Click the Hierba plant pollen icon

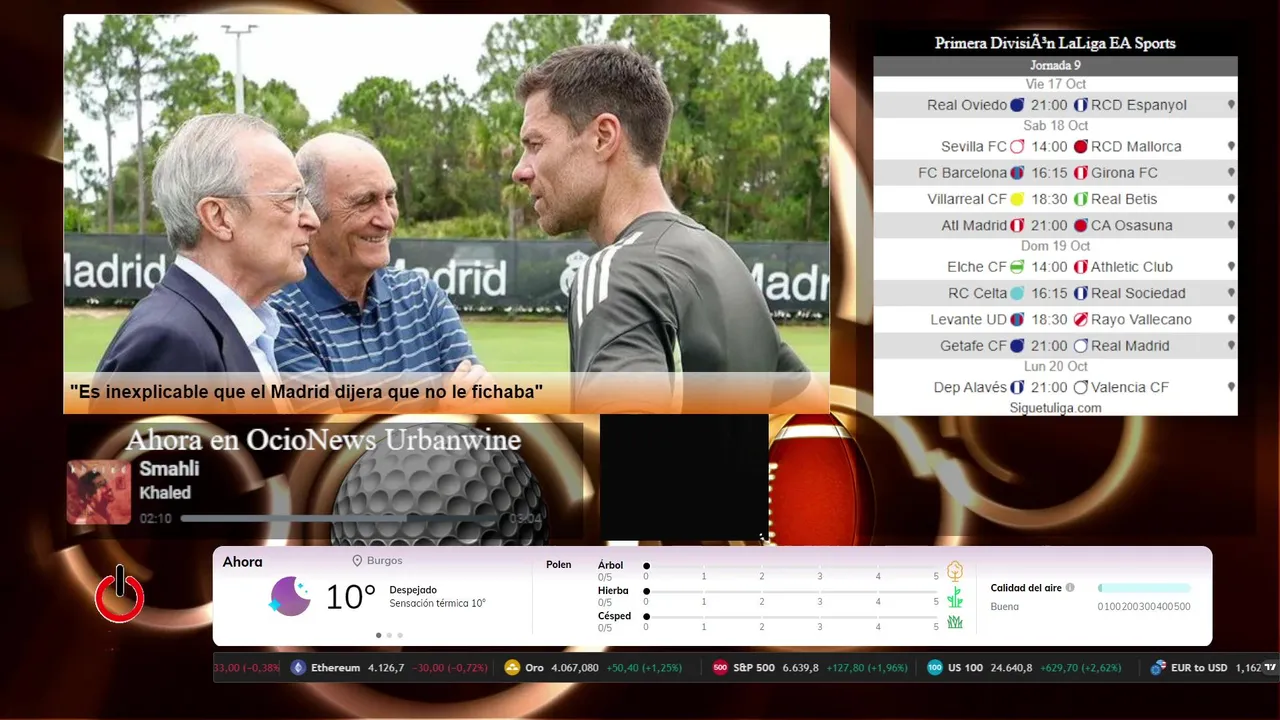click(x=955, y=597)
